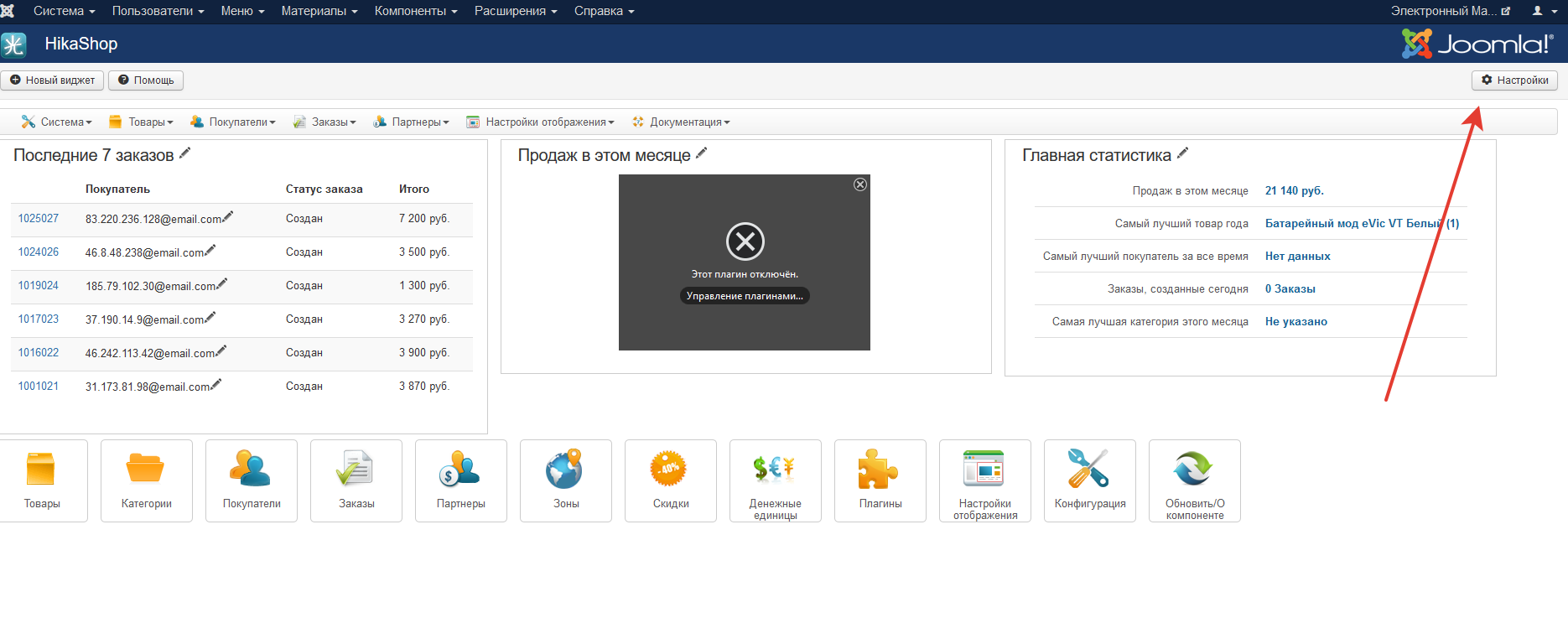Screen dimensions: 1568x623
Task: Edit the Последние 7 заказов widget
Action: pyautogui.click(x=185, y=153)
